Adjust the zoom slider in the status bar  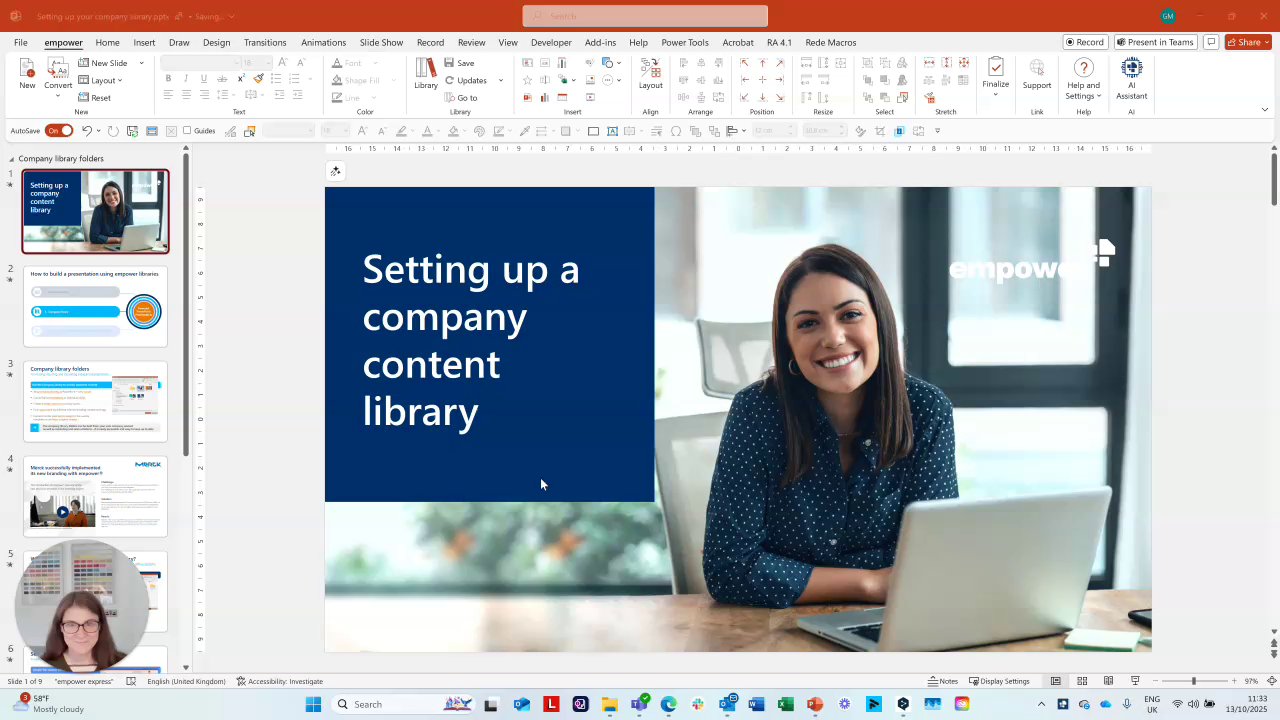pos(1193,681)
